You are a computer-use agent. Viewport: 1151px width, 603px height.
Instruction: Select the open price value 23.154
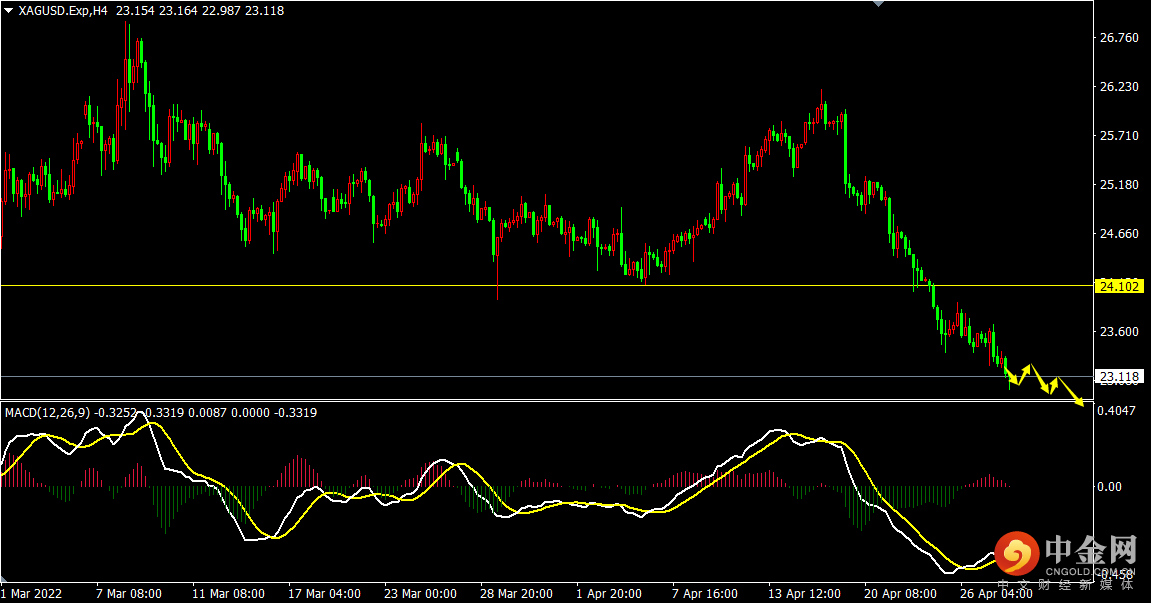coord(135,11)
